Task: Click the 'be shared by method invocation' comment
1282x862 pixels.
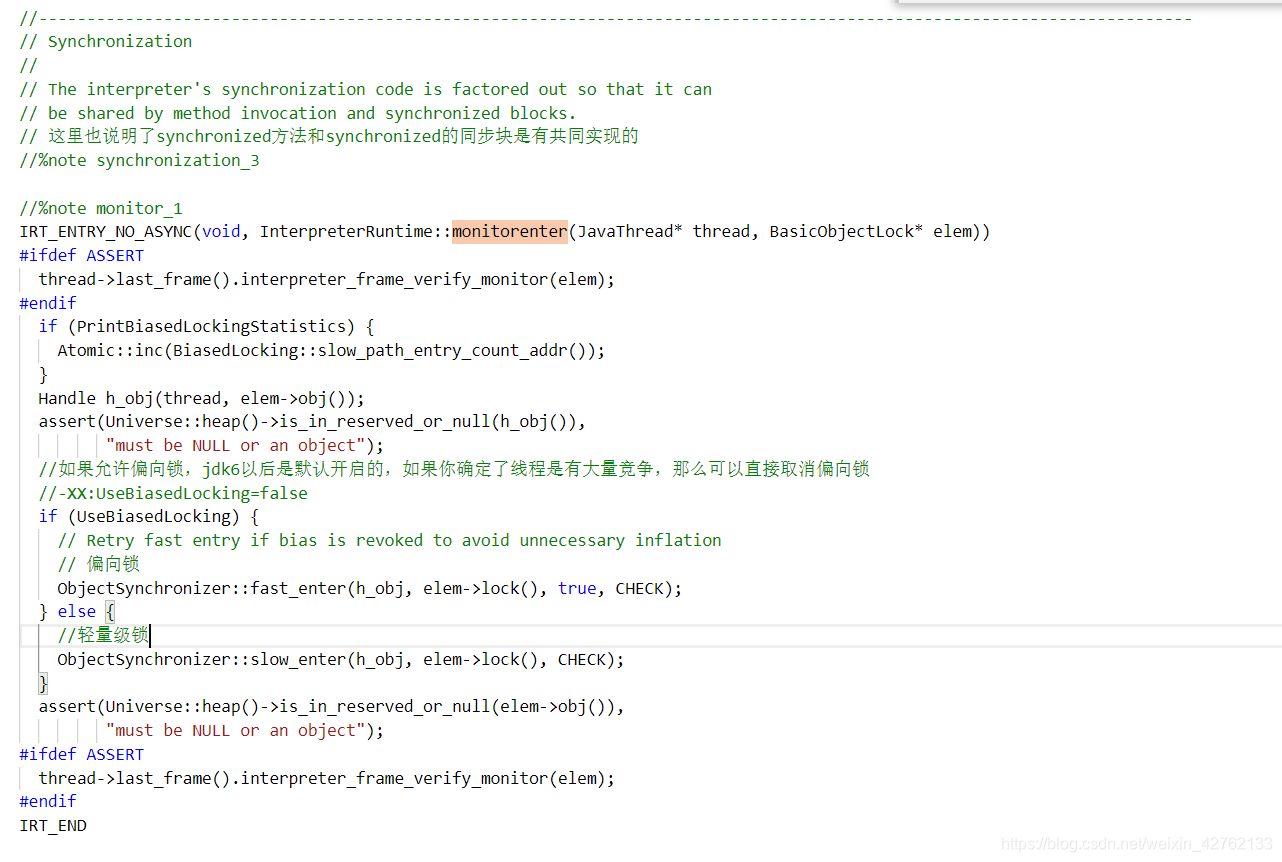Action: [x=298, y=114]
